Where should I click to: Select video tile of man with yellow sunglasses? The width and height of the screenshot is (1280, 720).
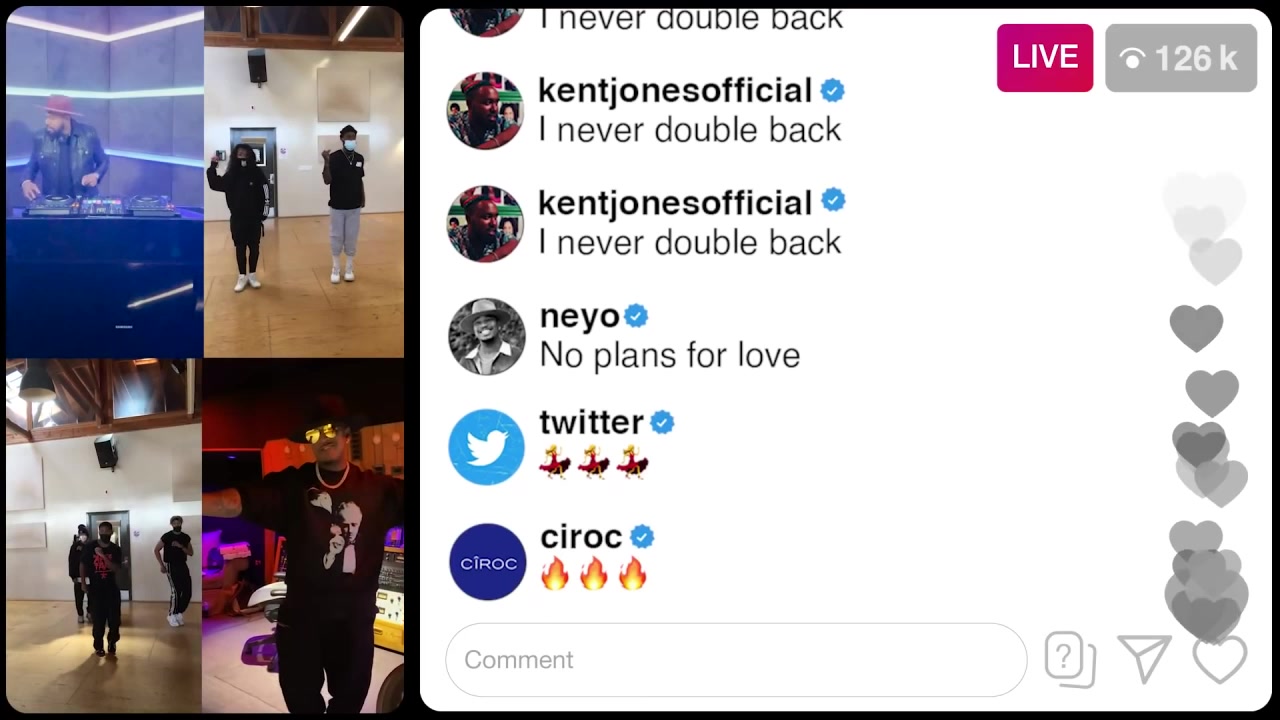click(303, 535)
